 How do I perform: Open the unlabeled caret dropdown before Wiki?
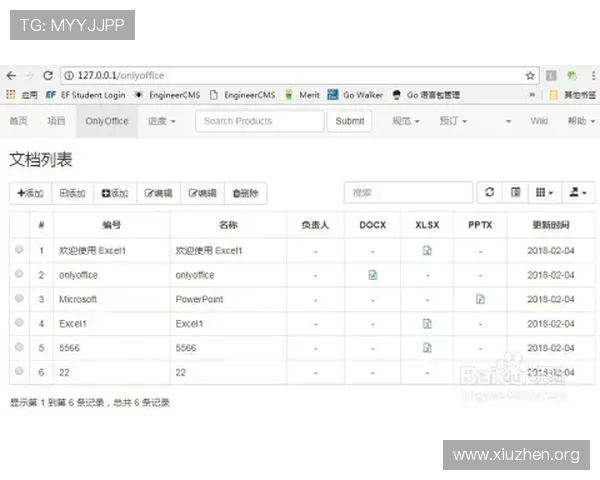coord(508,121)
